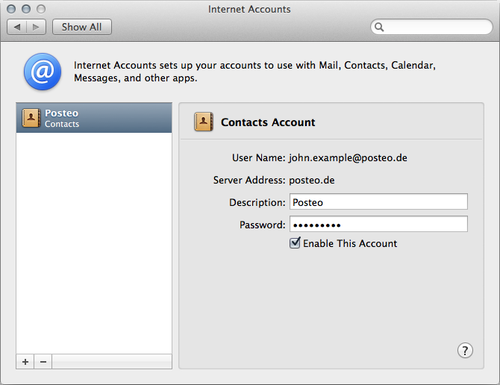The height and width of the screenshot is (385, 500).
Task: Click the Show All button
Action: coord(82,27)
